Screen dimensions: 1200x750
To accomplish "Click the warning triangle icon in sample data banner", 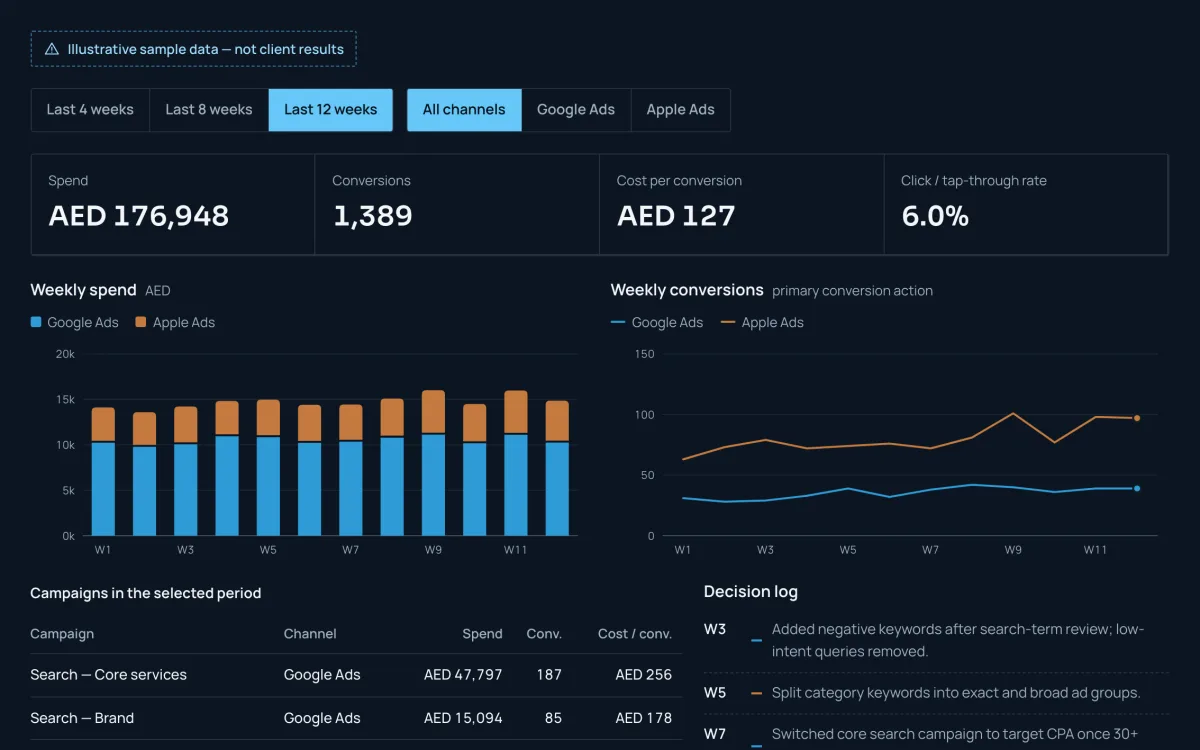I will 52,49.
